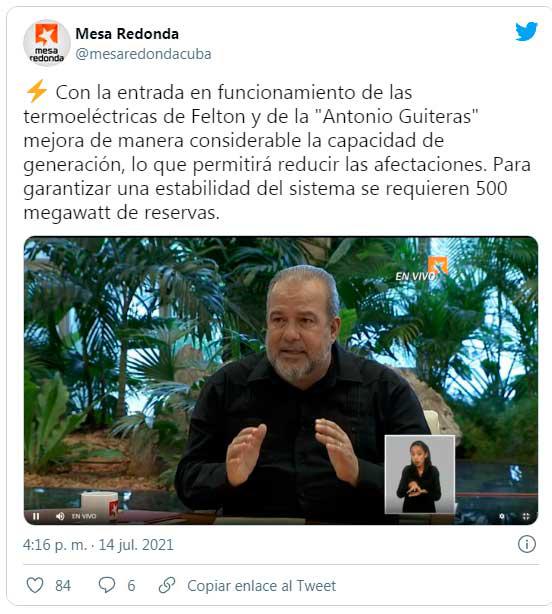
Task: Click the chain link icon
Action: (167, 585)
